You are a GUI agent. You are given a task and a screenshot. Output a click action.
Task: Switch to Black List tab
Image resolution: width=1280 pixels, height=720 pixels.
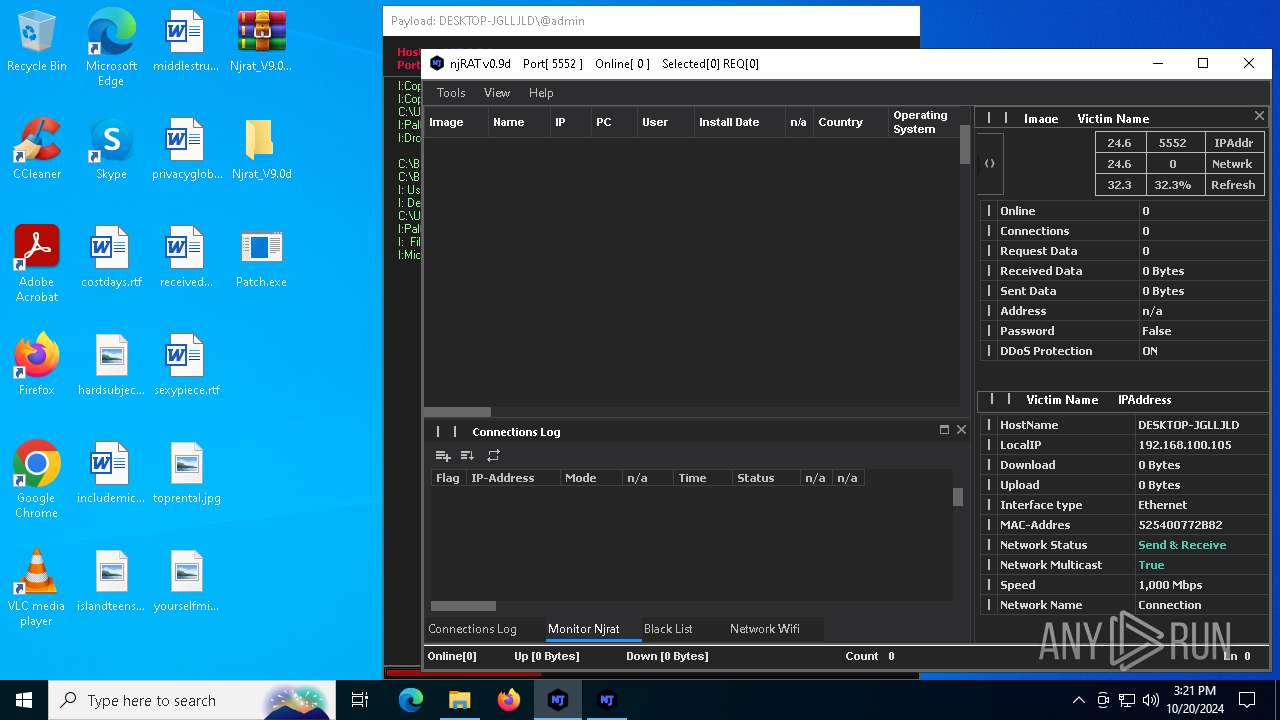click(x=668, y=629)
